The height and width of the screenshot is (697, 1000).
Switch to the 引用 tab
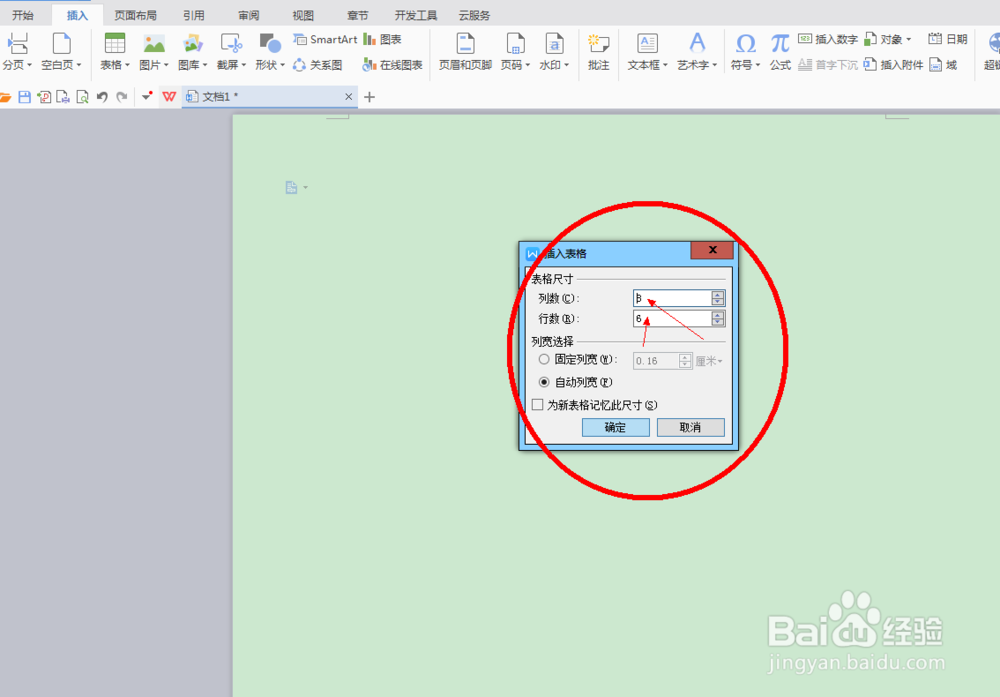click(x=194, y=15)
